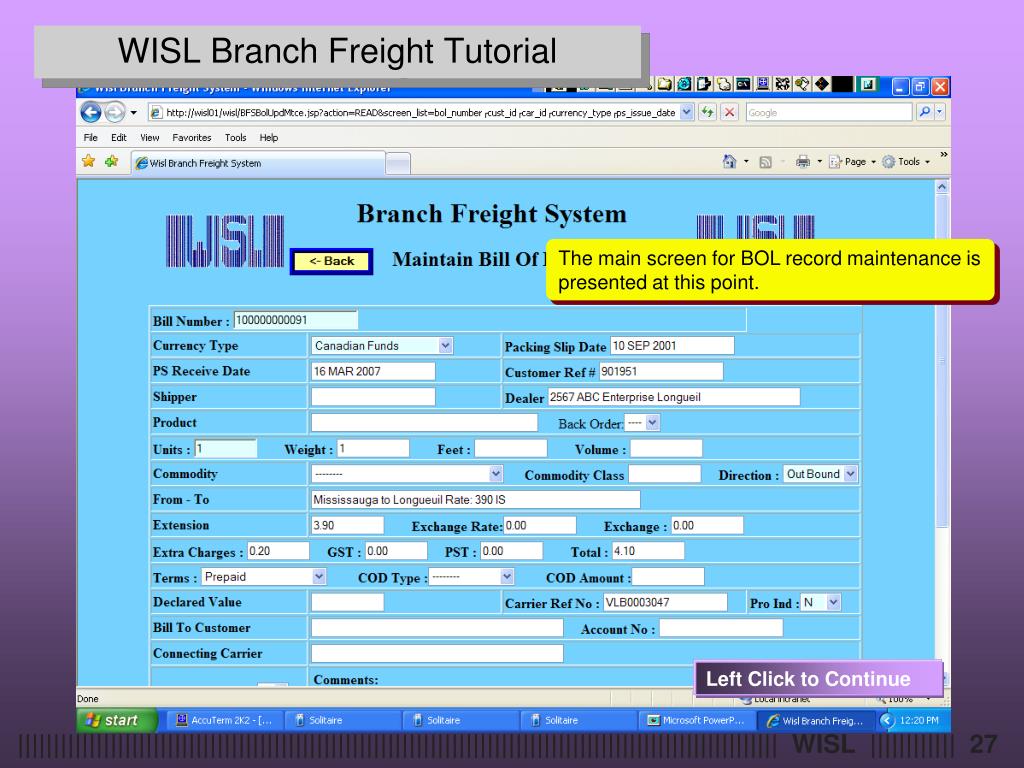Click the From - To field

475,500
